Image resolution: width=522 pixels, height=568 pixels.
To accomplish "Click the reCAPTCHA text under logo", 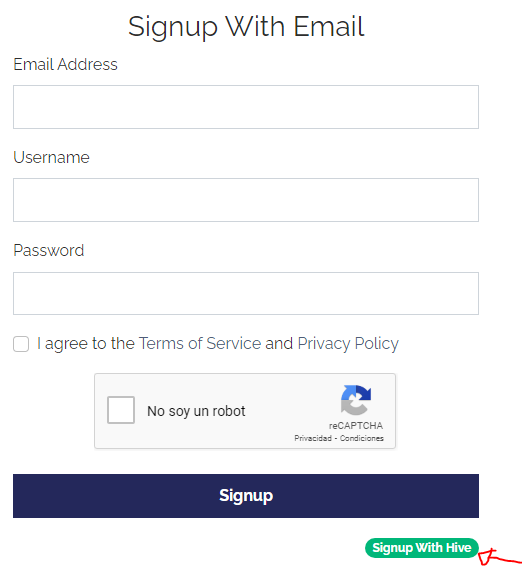I will pos(356,426).
